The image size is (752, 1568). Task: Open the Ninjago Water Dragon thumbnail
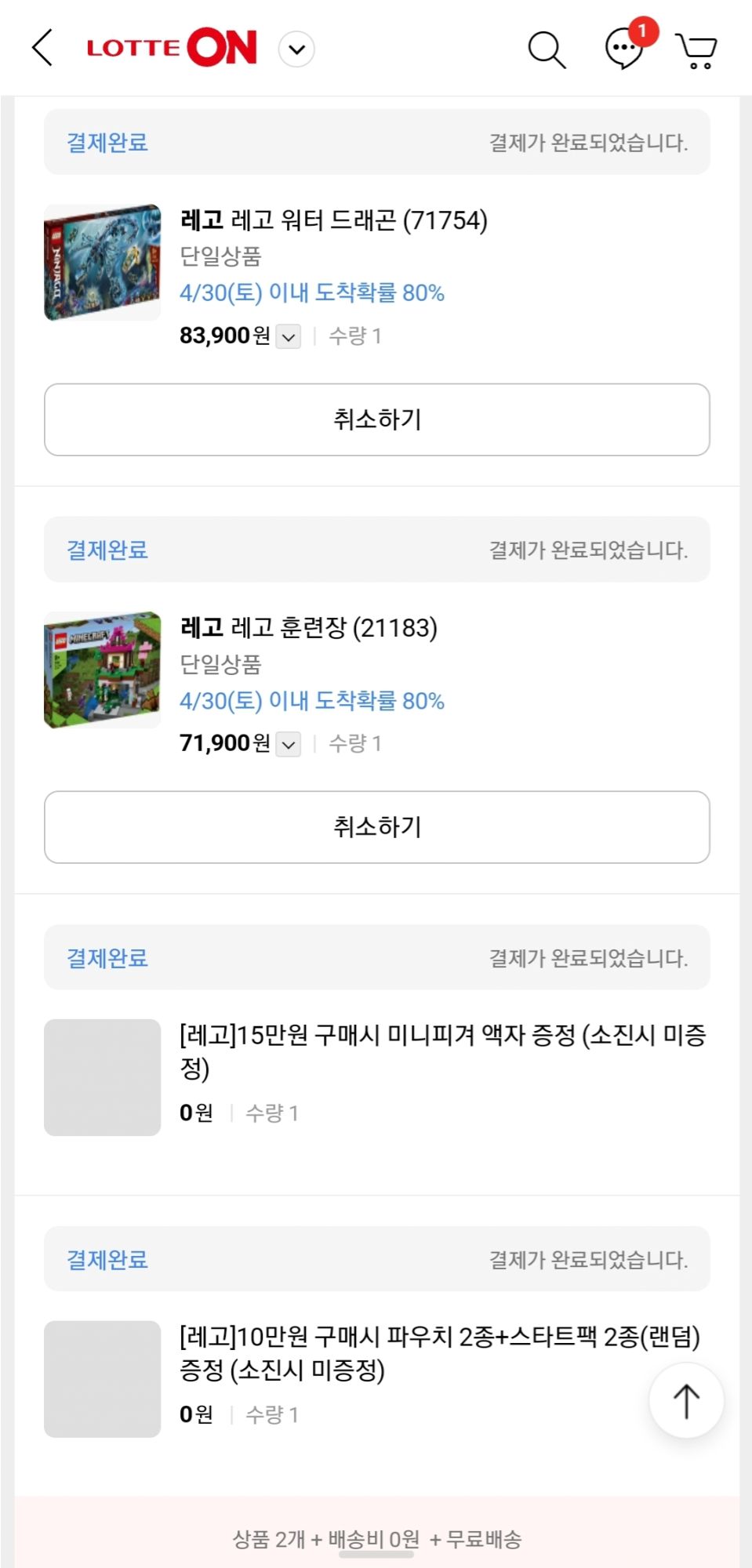(102, 263)
